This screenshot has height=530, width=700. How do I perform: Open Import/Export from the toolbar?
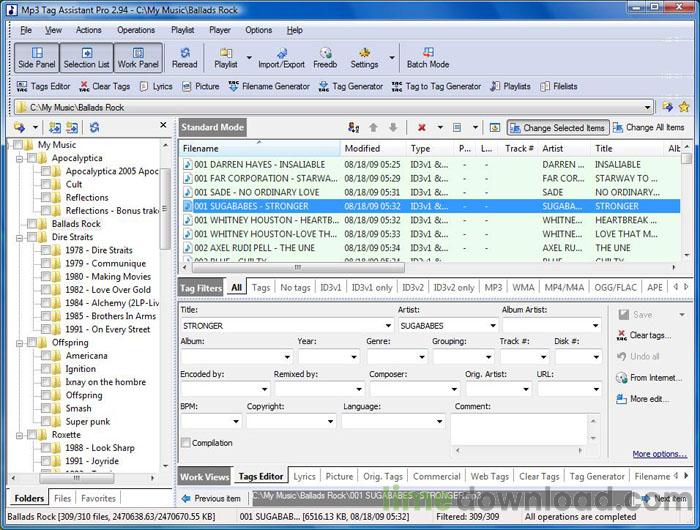pos(281,57)
